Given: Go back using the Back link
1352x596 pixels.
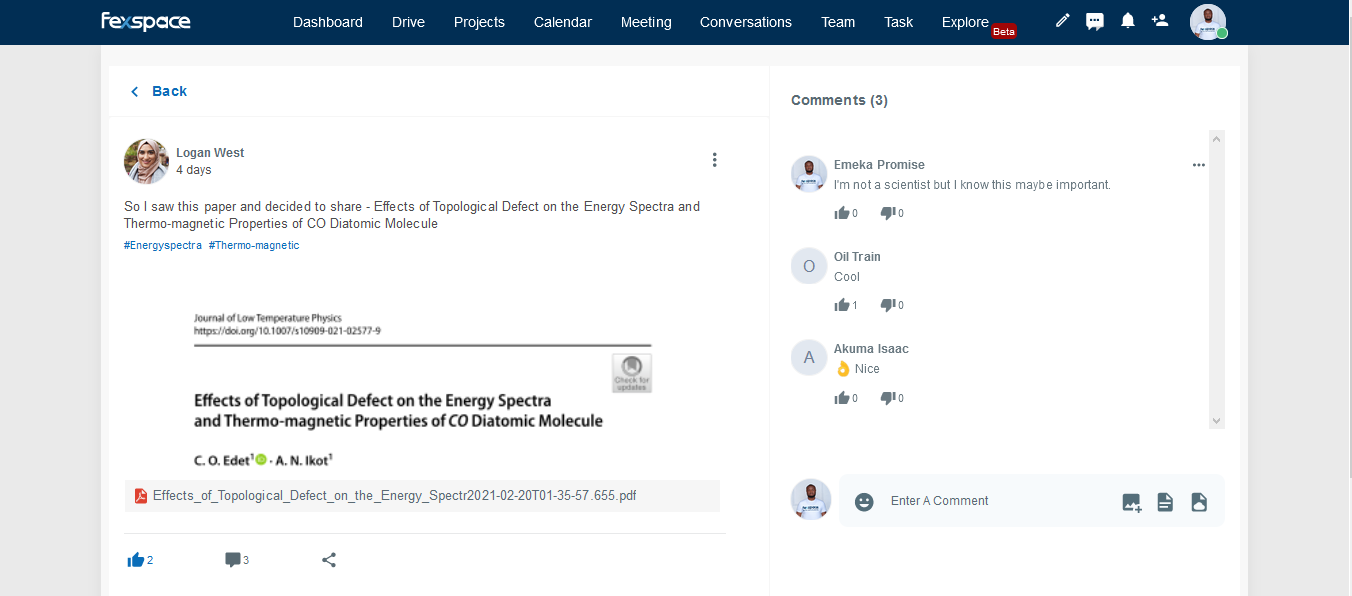Looking at the screenshot, I should coord(159,91).
